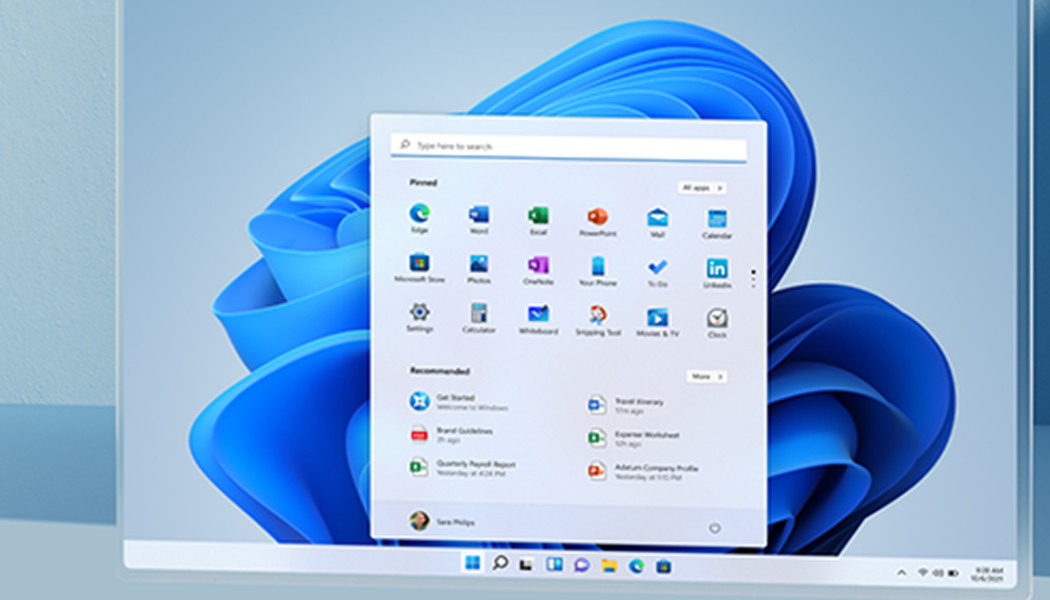Open the Edge browser pinned app
Viewport: 1050px width, 600px height.
[x=419, y=215]
